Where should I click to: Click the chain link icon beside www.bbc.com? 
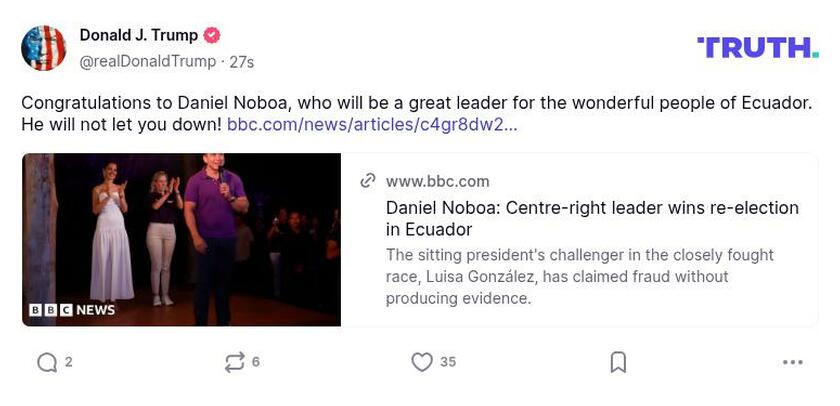(368, 181)
